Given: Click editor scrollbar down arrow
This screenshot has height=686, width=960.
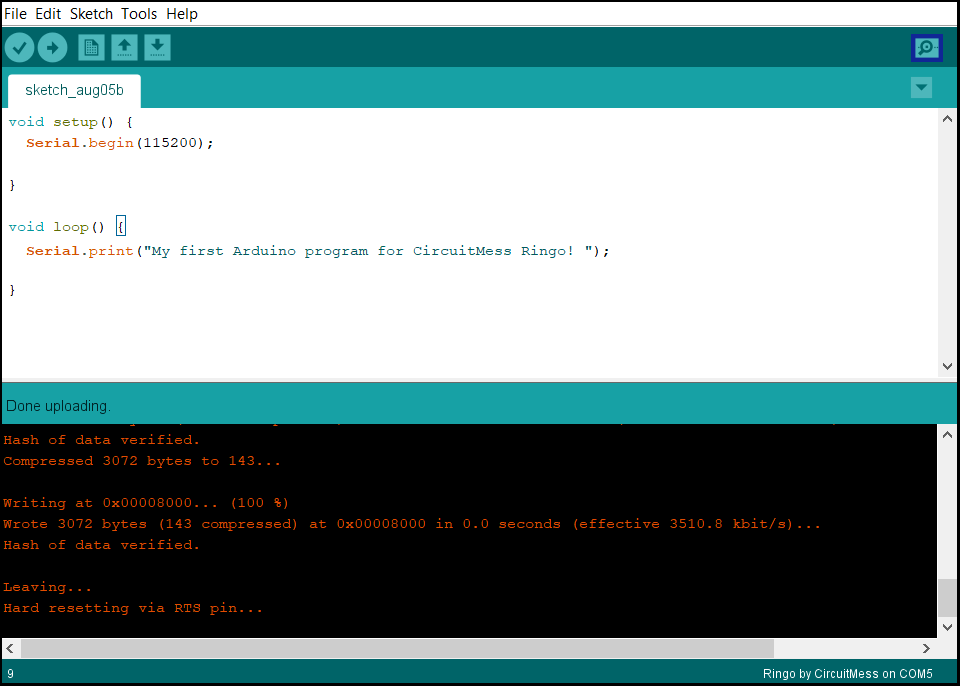Looking at the screenshot, I should pos(947,366).
